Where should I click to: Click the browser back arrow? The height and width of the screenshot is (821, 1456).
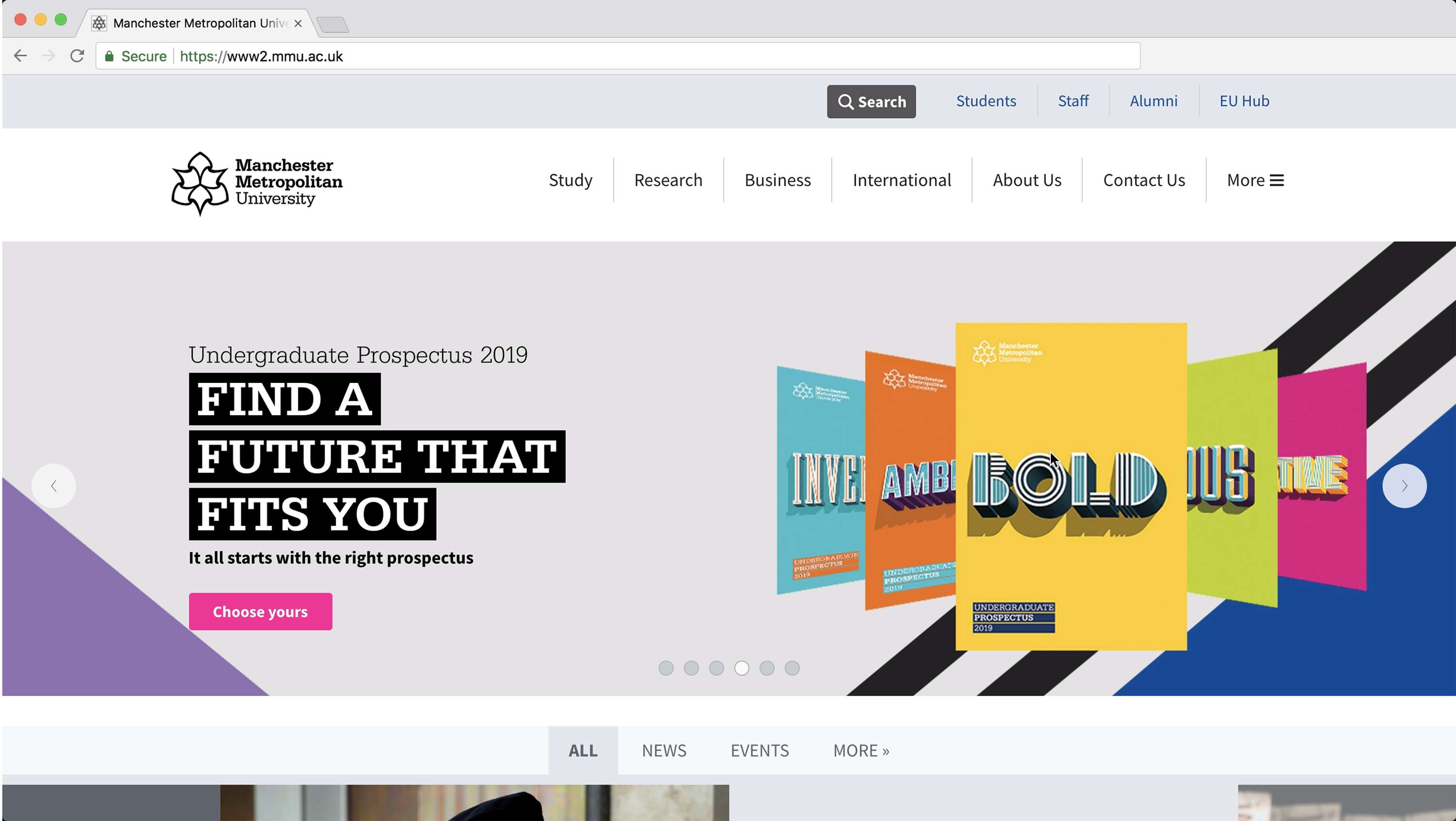click(20, 56)
